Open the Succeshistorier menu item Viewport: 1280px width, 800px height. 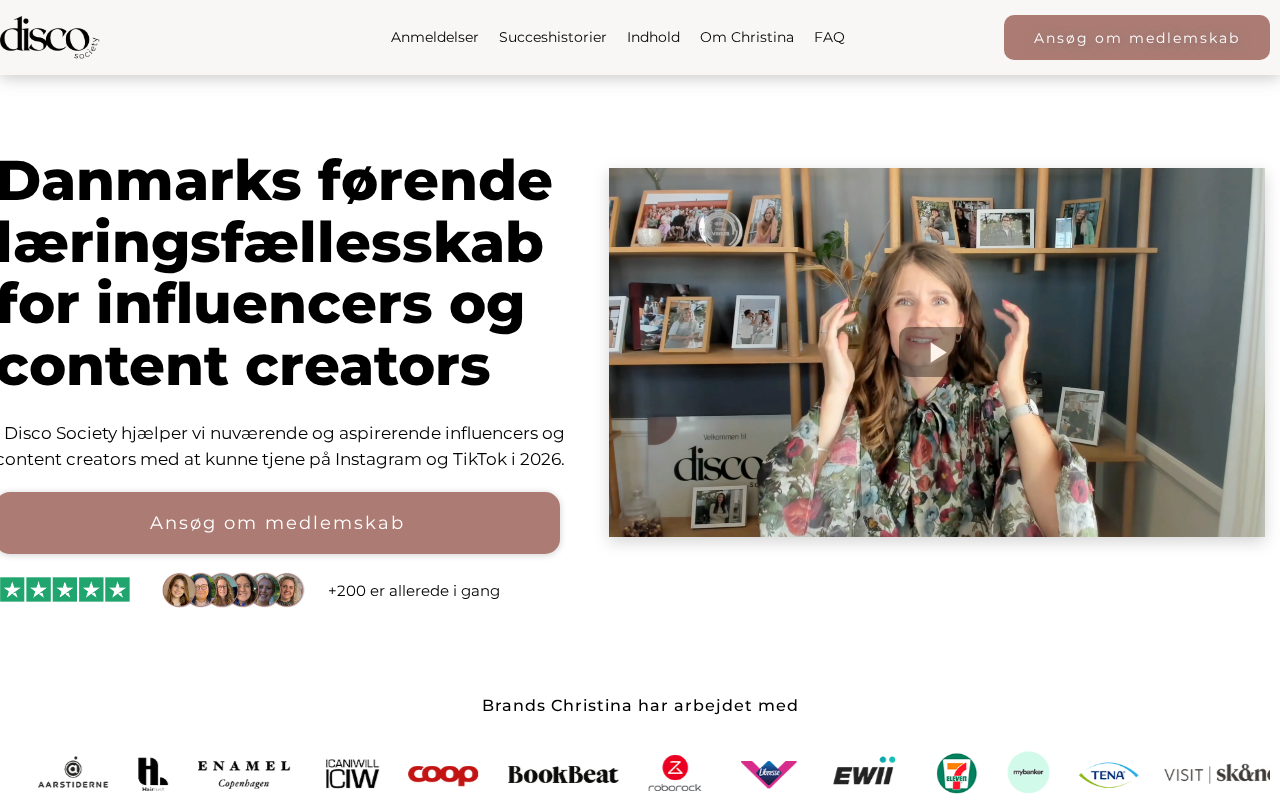(553, 37)
